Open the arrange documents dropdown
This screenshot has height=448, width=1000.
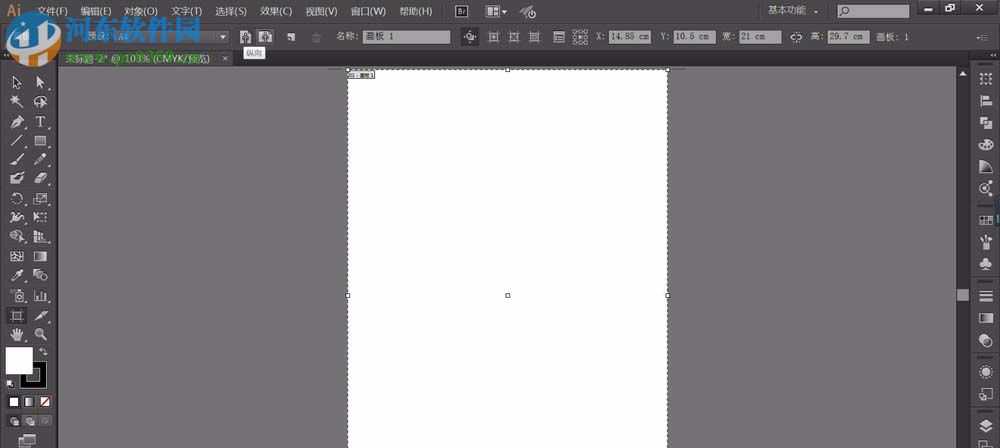[496, 11]
